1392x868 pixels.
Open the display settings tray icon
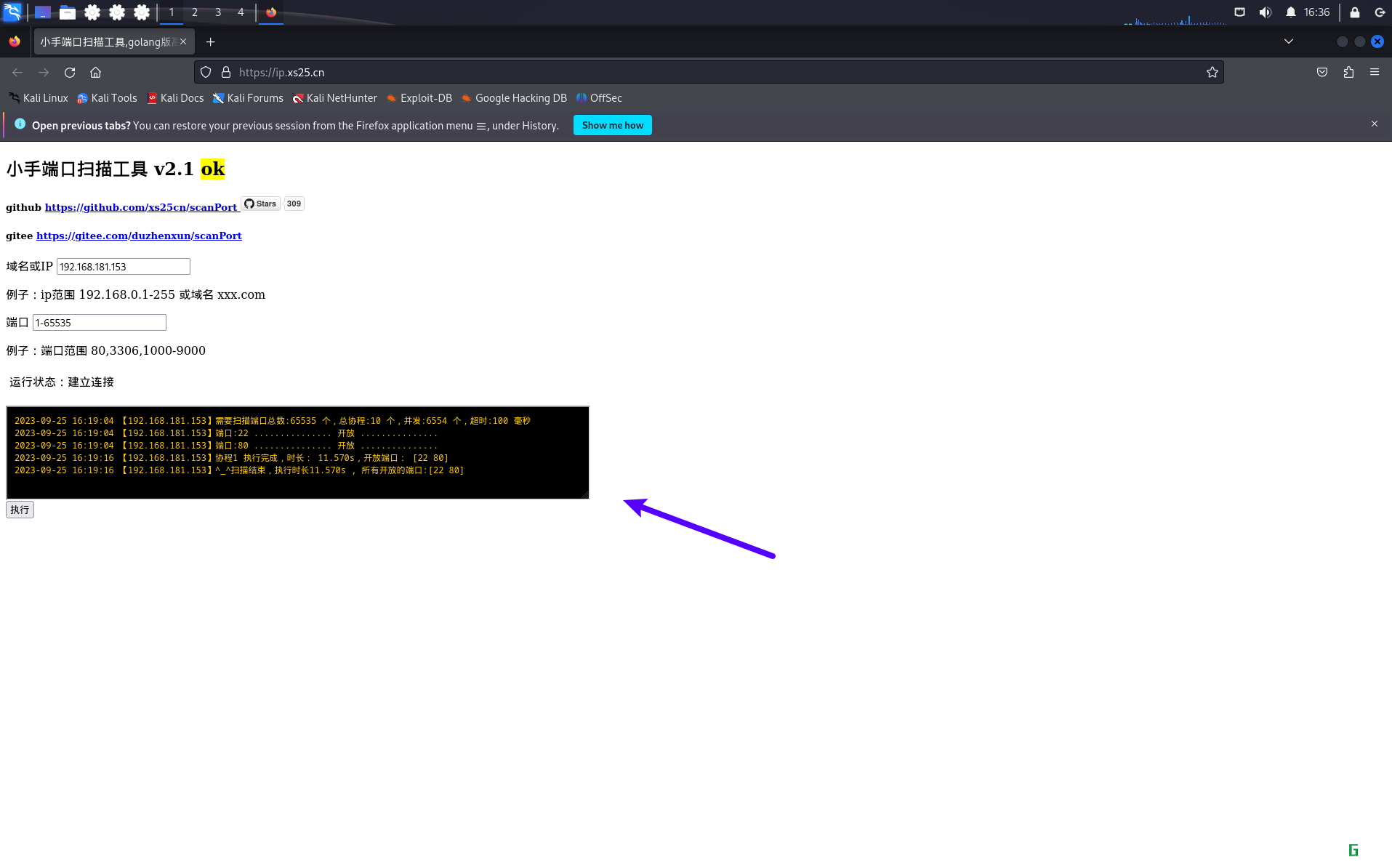pos(1240,12)
